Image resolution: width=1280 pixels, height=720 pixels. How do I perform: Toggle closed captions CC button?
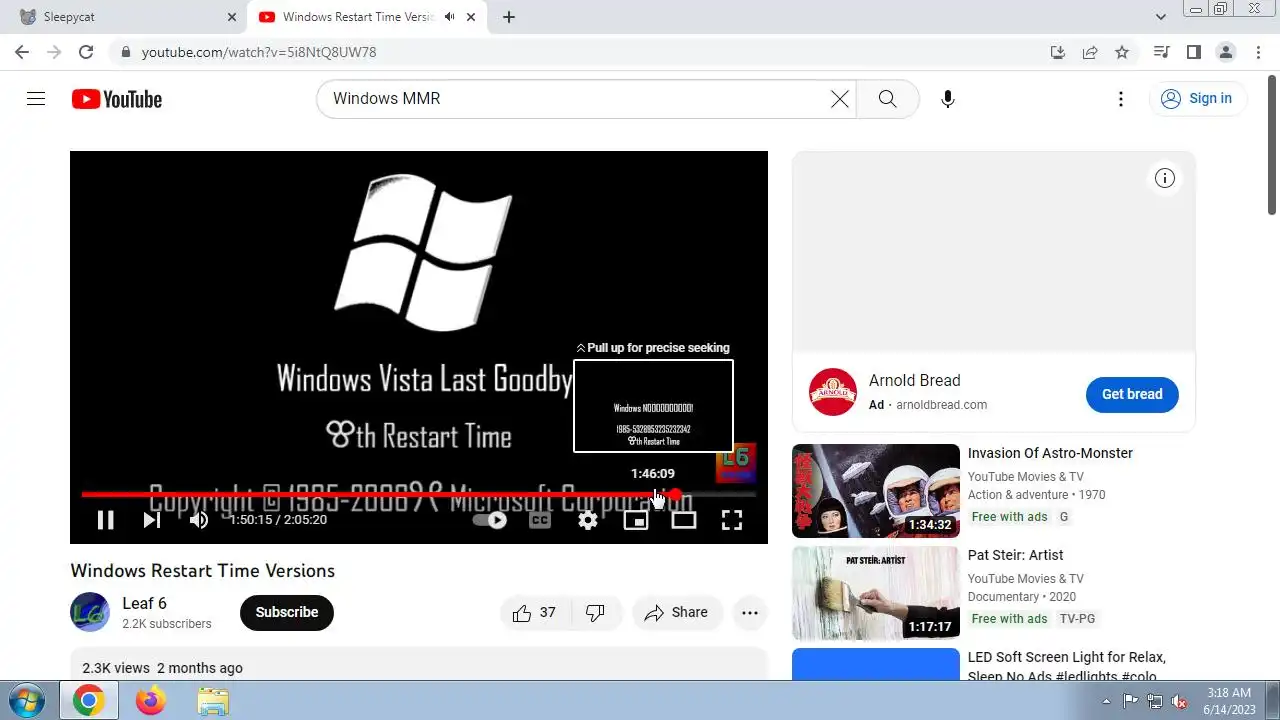540,520
